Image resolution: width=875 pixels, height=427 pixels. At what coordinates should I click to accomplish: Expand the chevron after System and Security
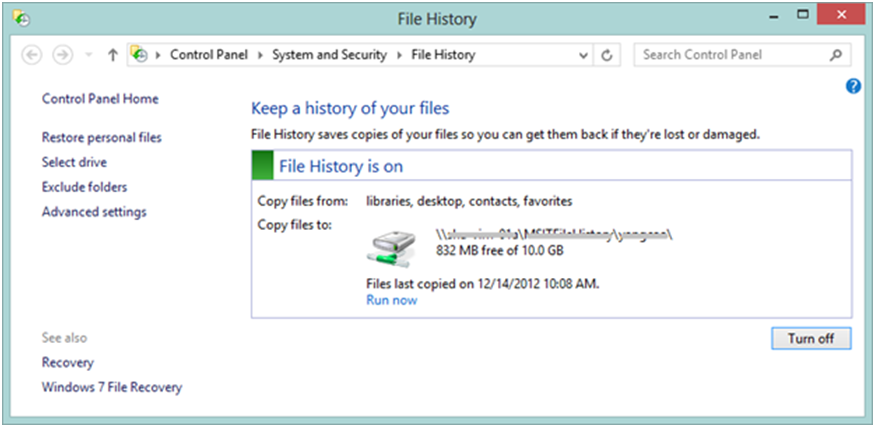[x=399, y=55]
